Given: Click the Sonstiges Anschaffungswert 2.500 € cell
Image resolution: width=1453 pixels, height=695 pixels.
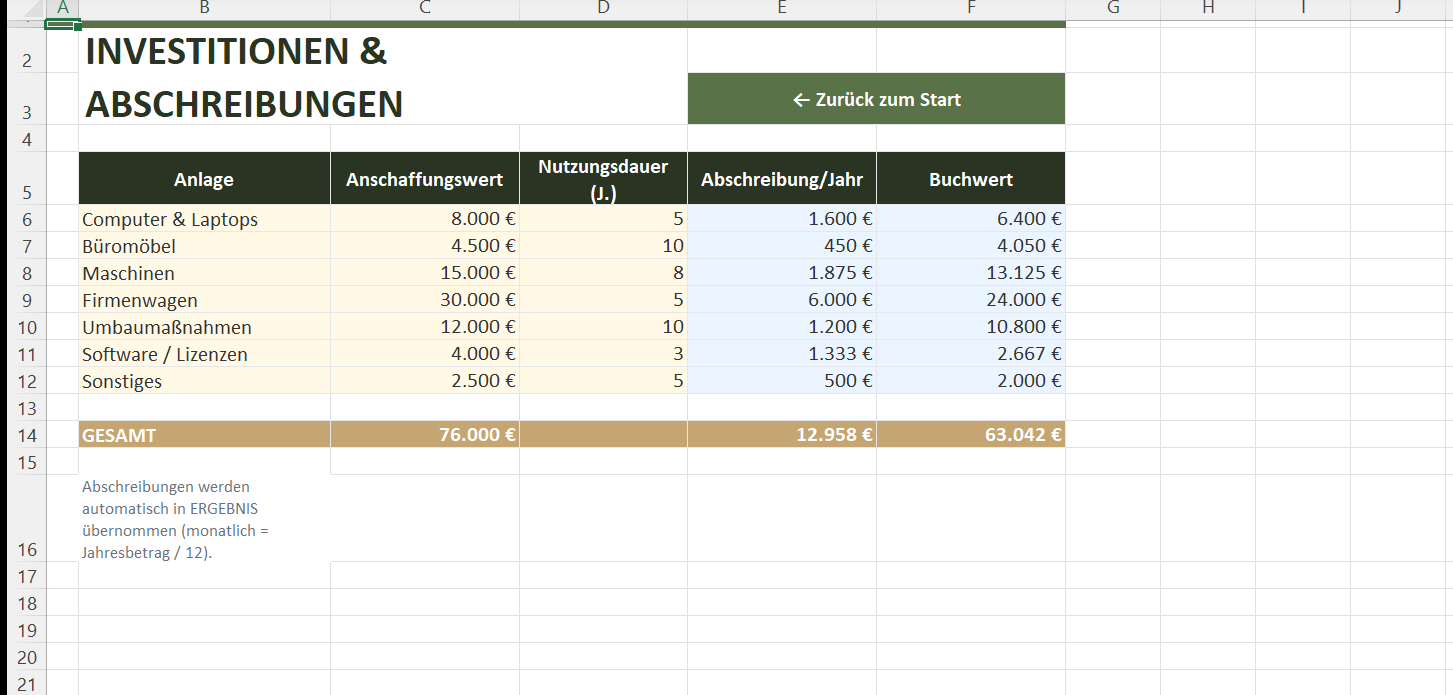Looking at the screenshot, I should [x=425, y=381].
